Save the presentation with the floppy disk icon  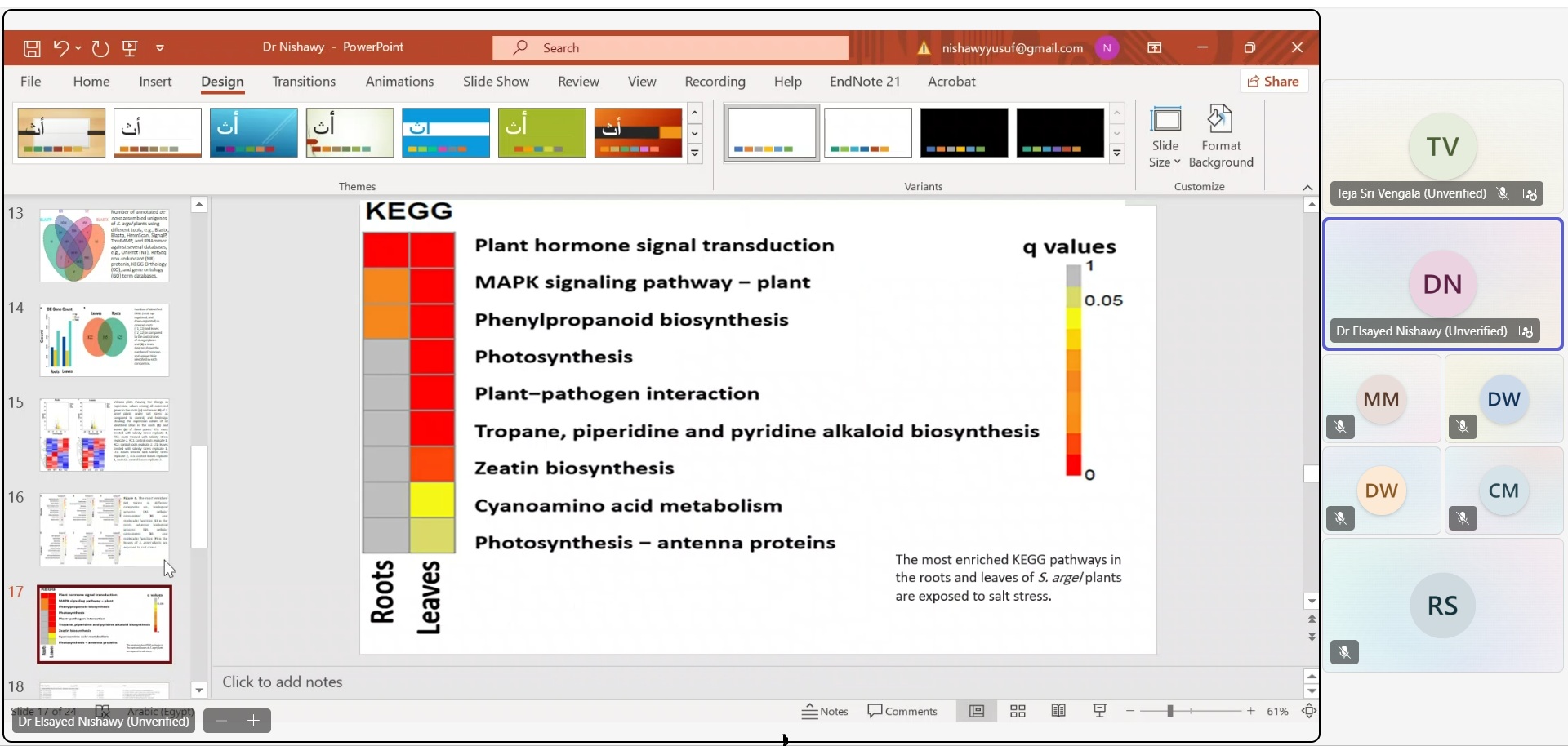click(32, 48)
